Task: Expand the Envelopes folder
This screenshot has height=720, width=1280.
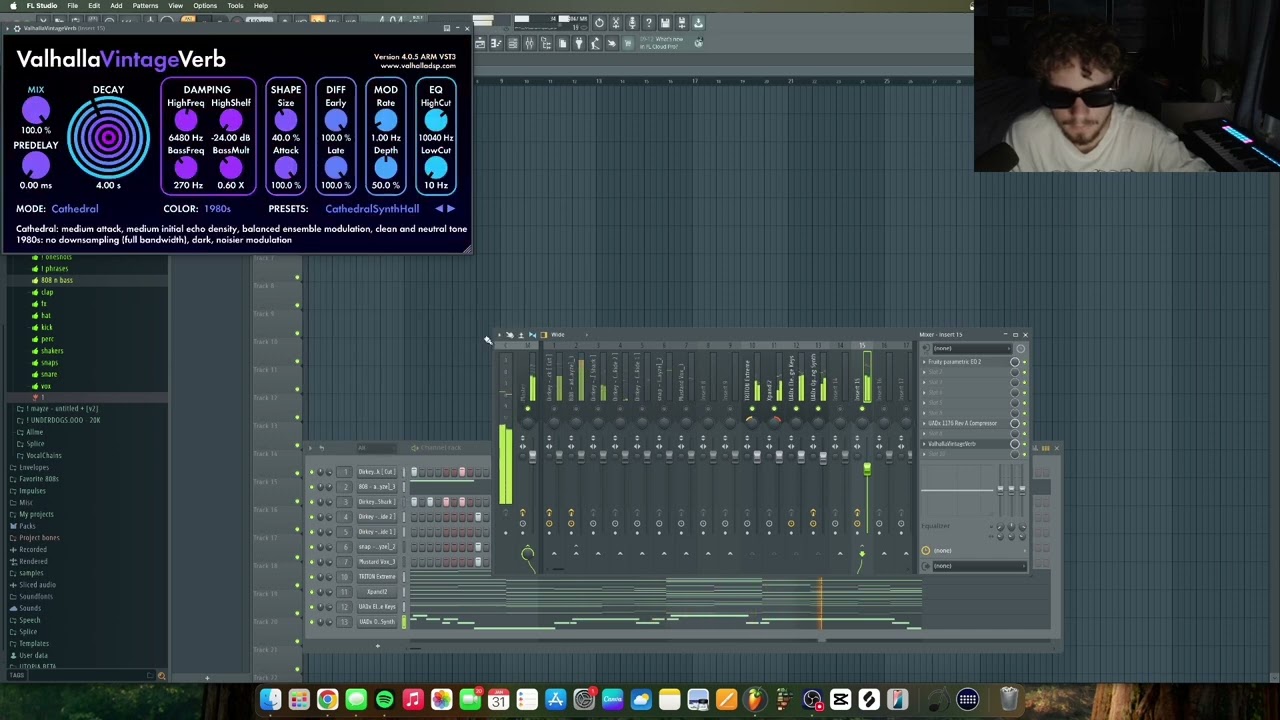Action: 33,467
